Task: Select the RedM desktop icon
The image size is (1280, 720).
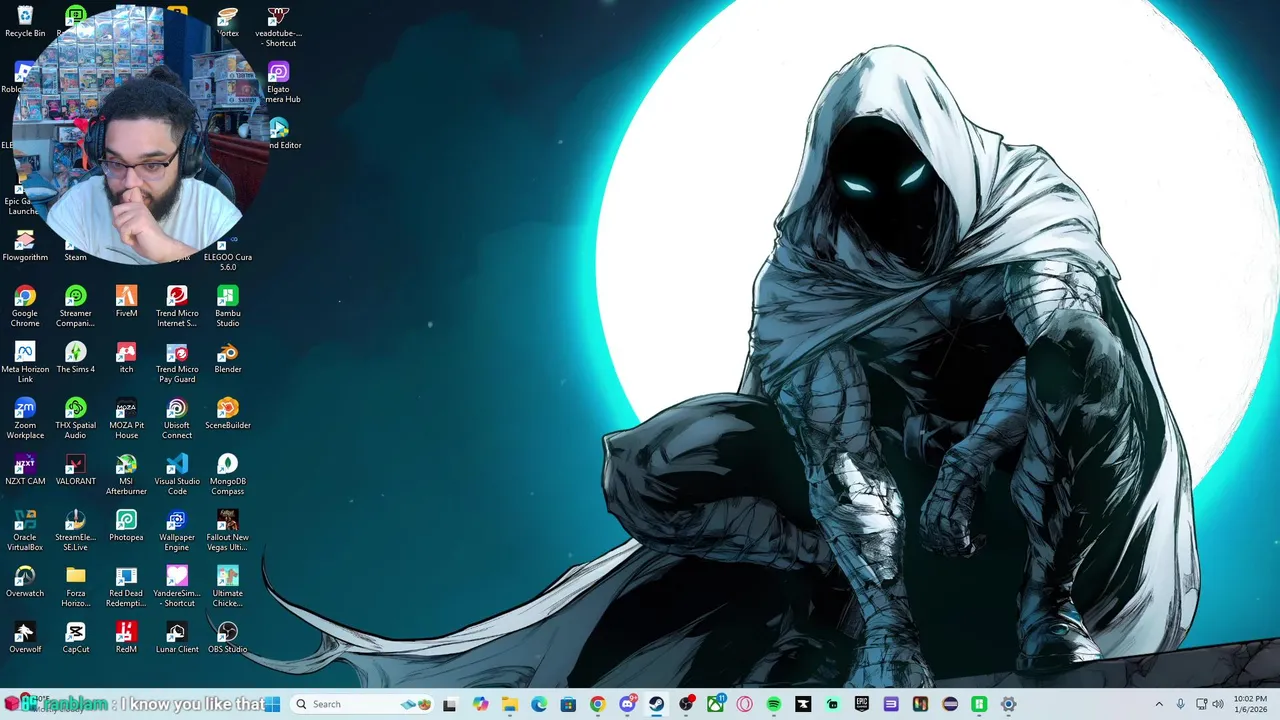Action: tap(126, 638)
